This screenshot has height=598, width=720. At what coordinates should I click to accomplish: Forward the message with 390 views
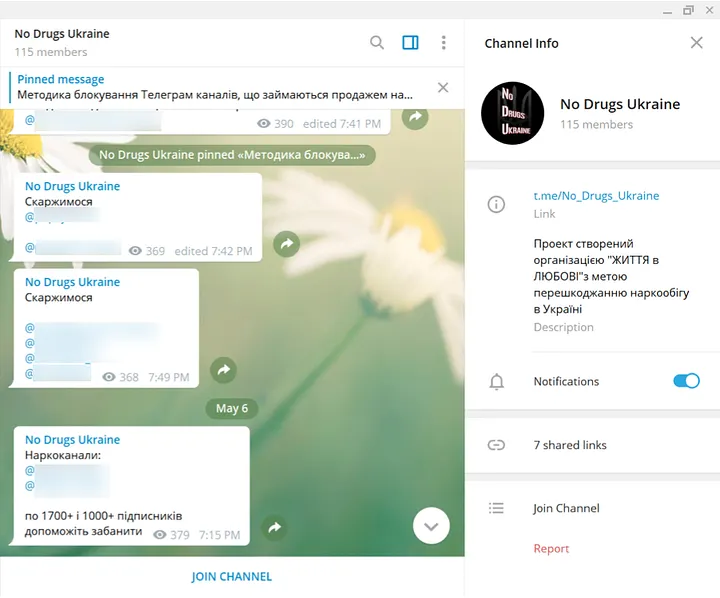[x=415, y=117]
